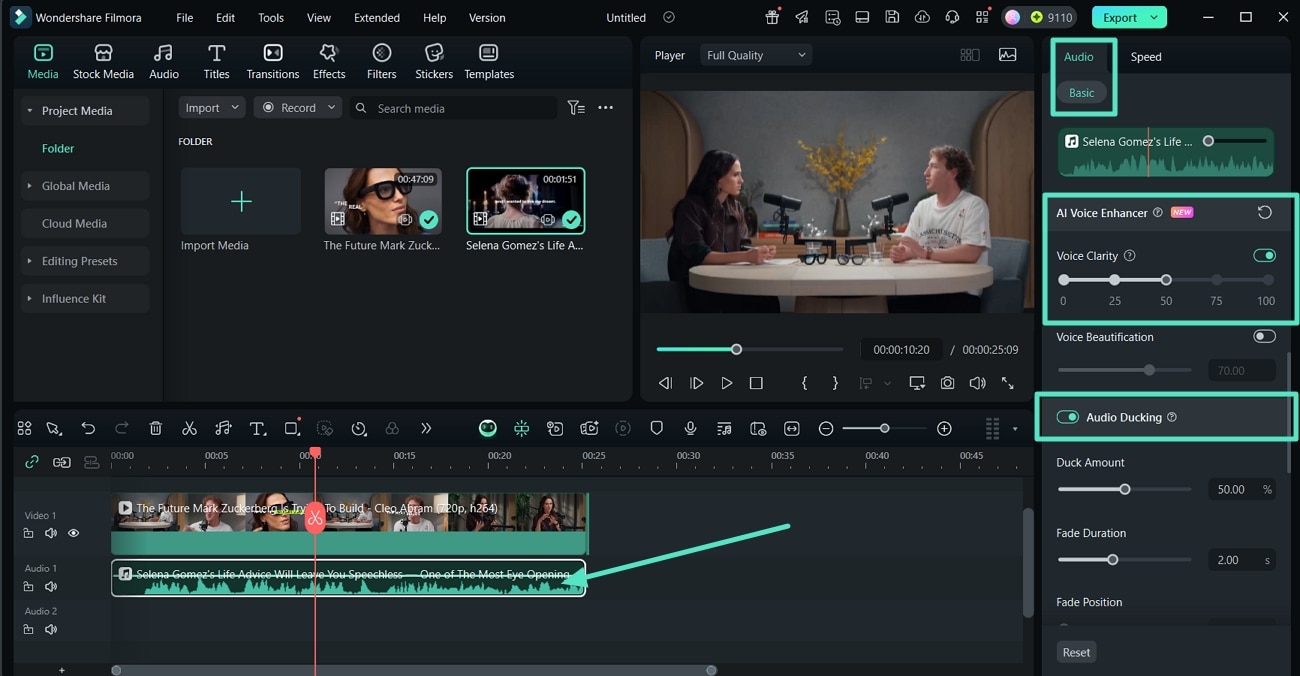Open the Extended menu
1300x676 pixels.
pos(377,18)
